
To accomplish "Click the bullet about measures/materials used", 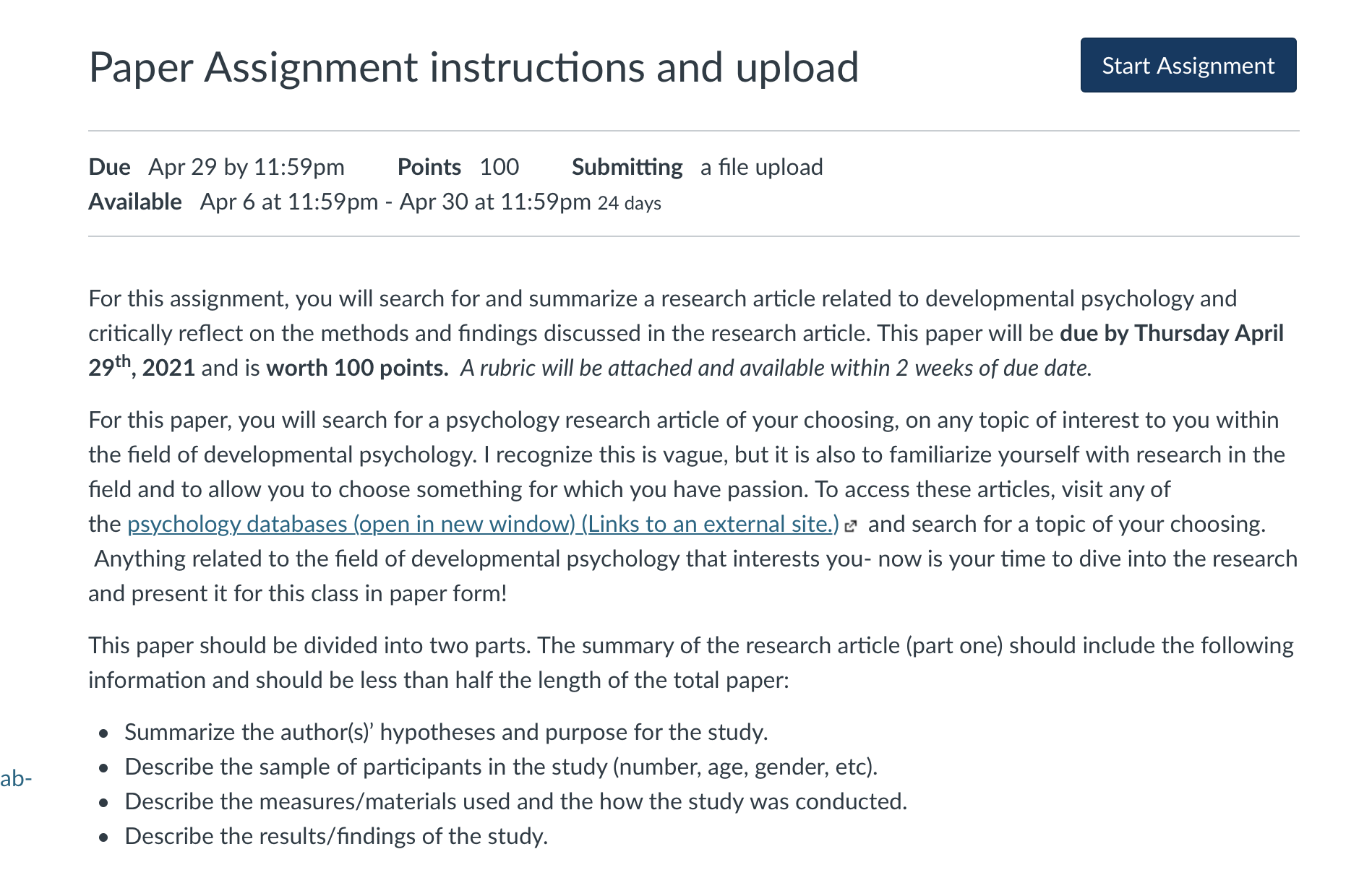I will (515, 801).
